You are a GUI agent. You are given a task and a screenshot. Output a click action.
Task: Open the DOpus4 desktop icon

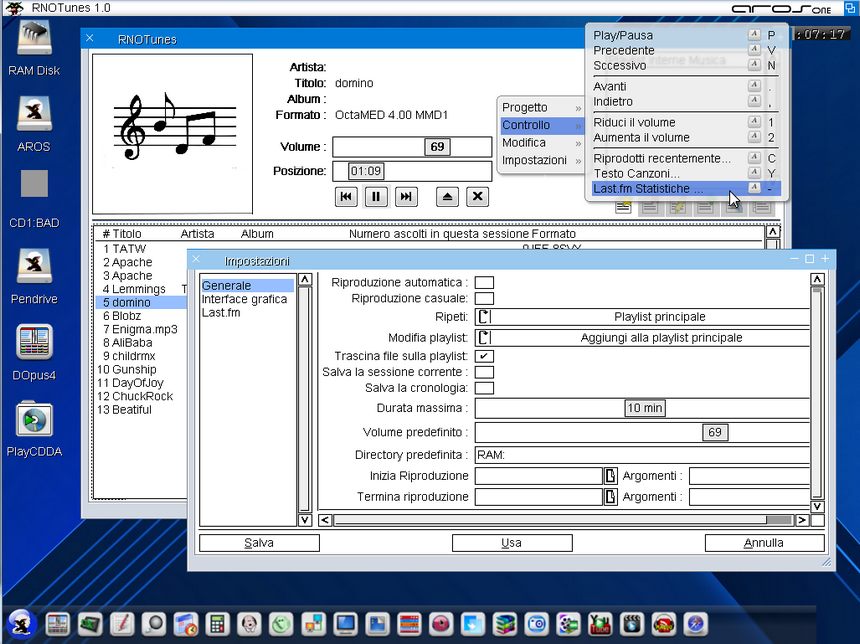(34, 342)
